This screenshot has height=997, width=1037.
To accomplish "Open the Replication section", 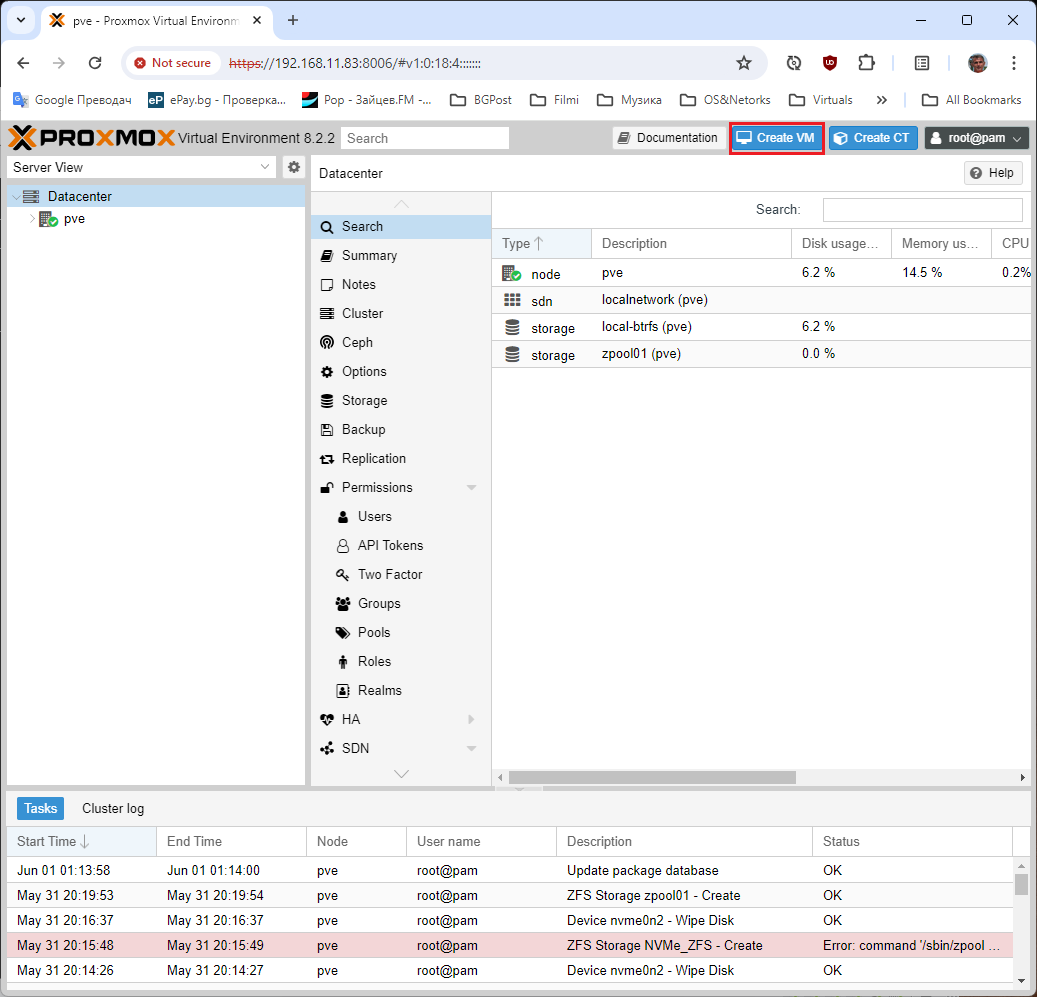I will click(x=401, y=459).
